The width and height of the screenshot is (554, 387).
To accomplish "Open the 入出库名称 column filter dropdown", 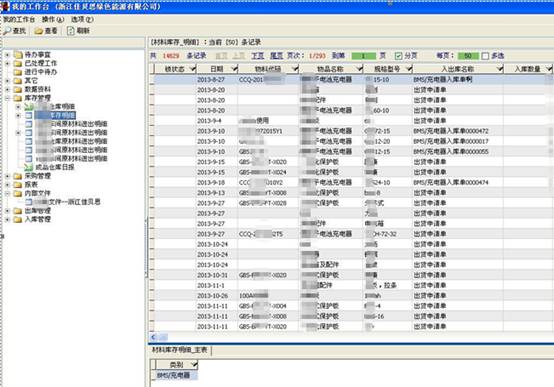I will pyautogui.click(x=499, y=68).
